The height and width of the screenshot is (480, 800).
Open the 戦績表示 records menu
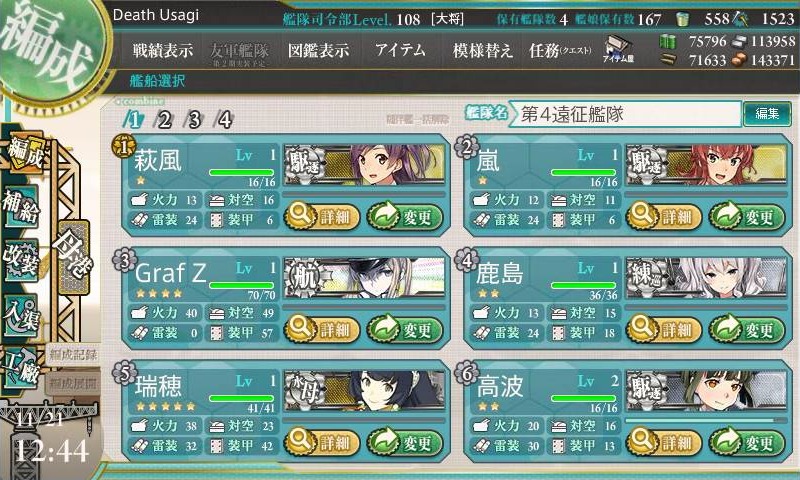[163, 50]
